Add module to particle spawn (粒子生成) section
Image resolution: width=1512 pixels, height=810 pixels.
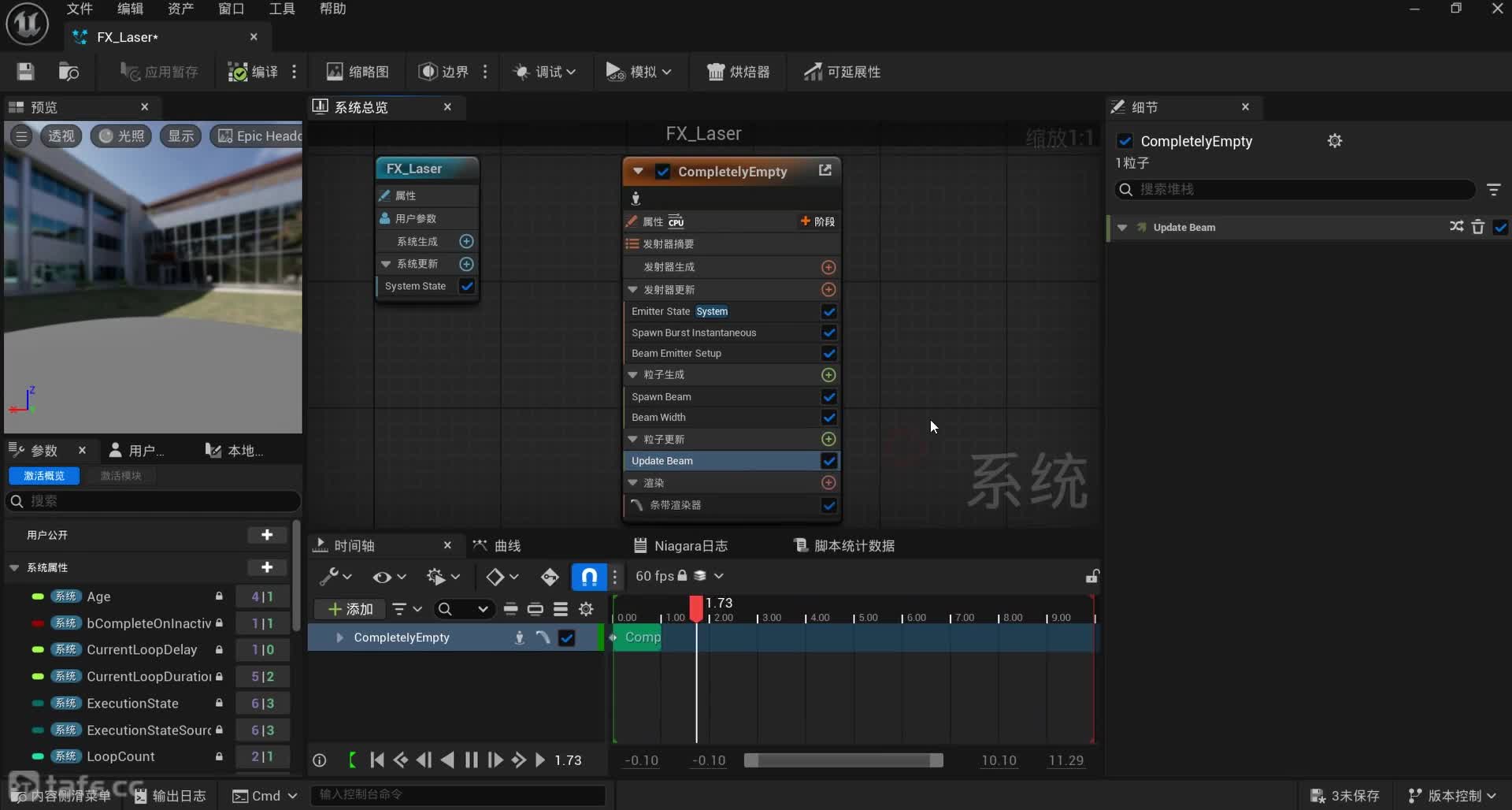(828, 375)
